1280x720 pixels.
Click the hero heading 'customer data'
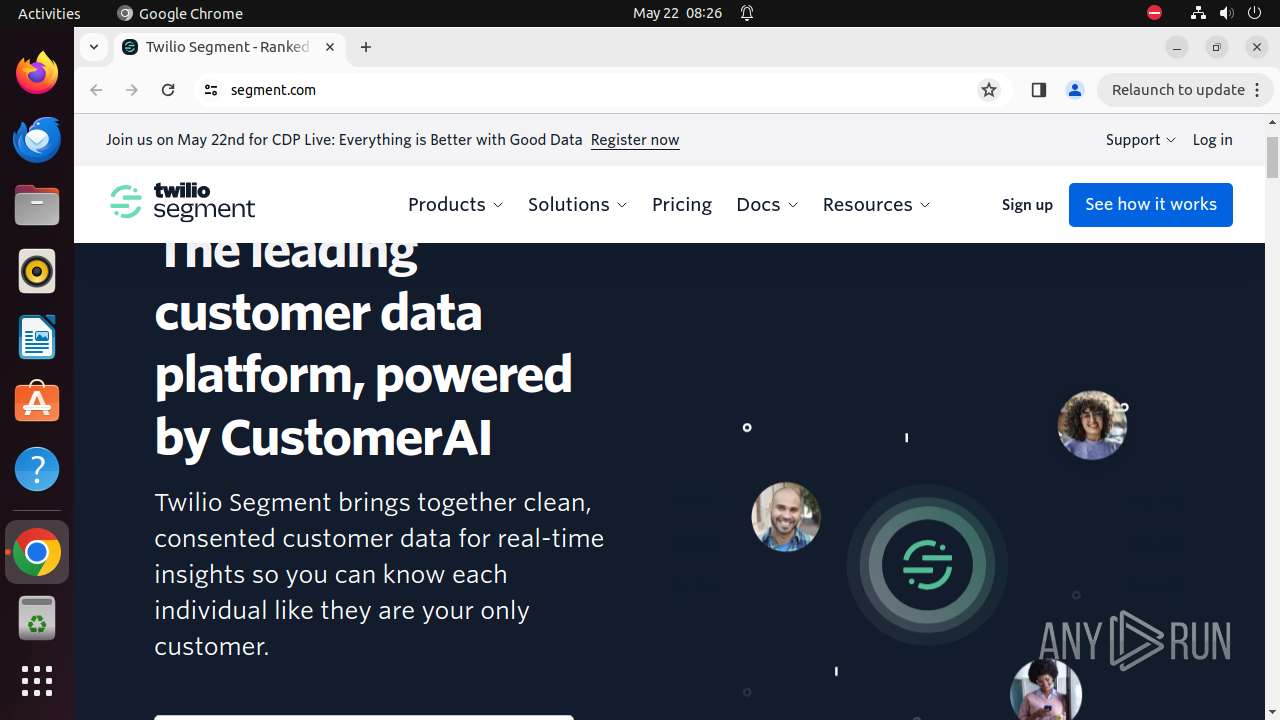(318, 313)
